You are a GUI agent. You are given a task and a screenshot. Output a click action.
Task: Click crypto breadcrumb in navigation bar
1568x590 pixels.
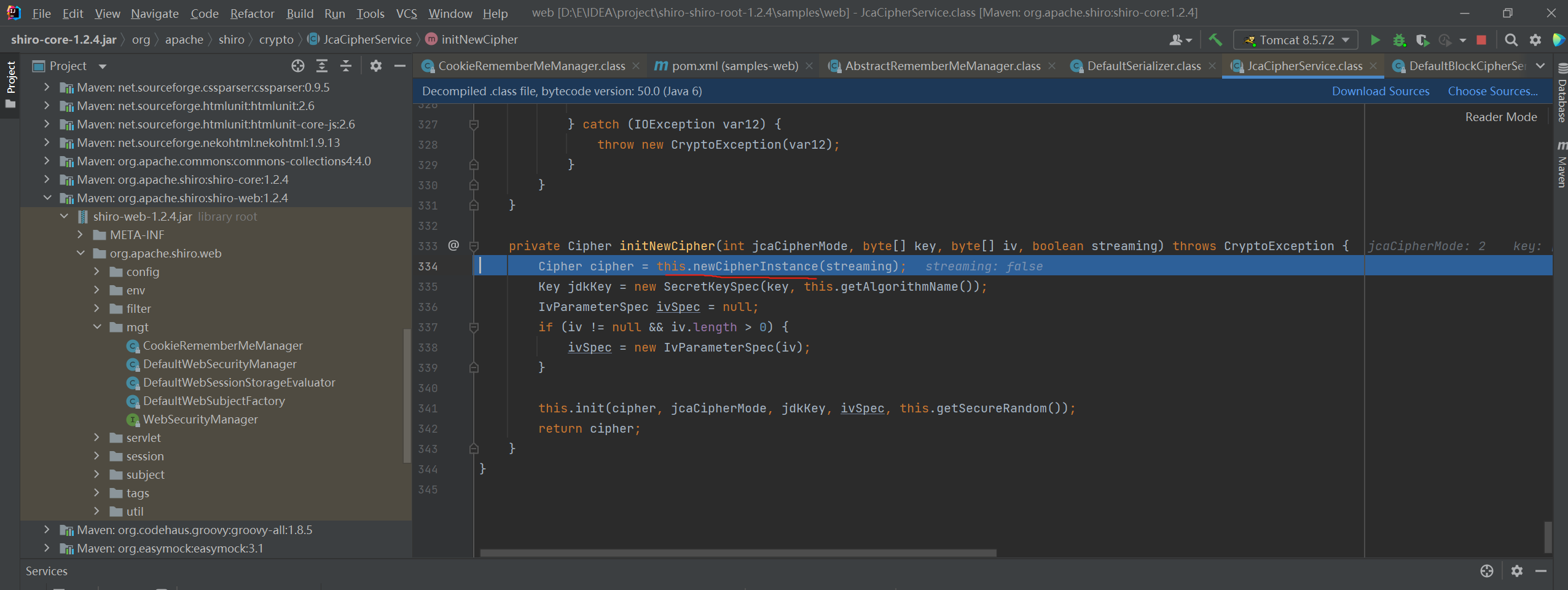pos(276,39)
